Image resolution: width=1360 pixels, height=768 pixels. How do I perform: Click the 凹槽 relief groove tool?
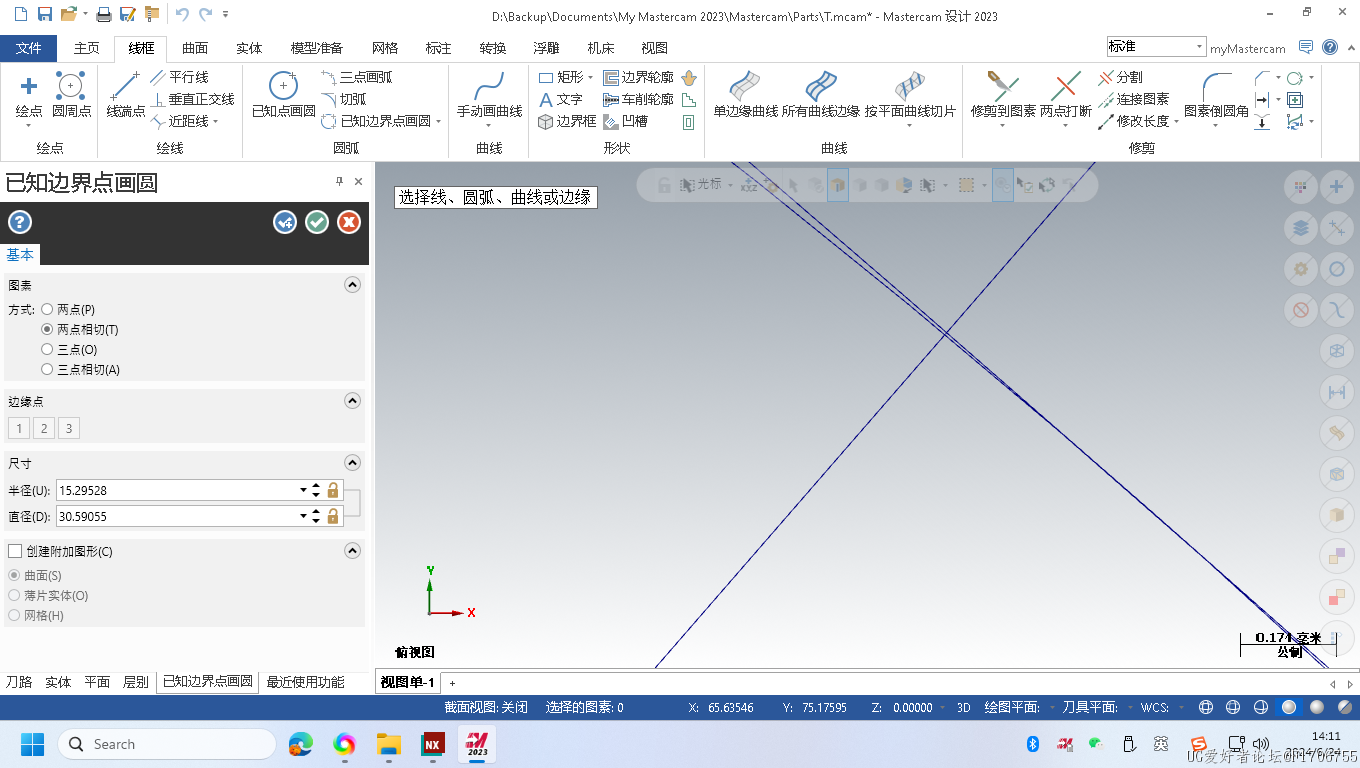626,121
